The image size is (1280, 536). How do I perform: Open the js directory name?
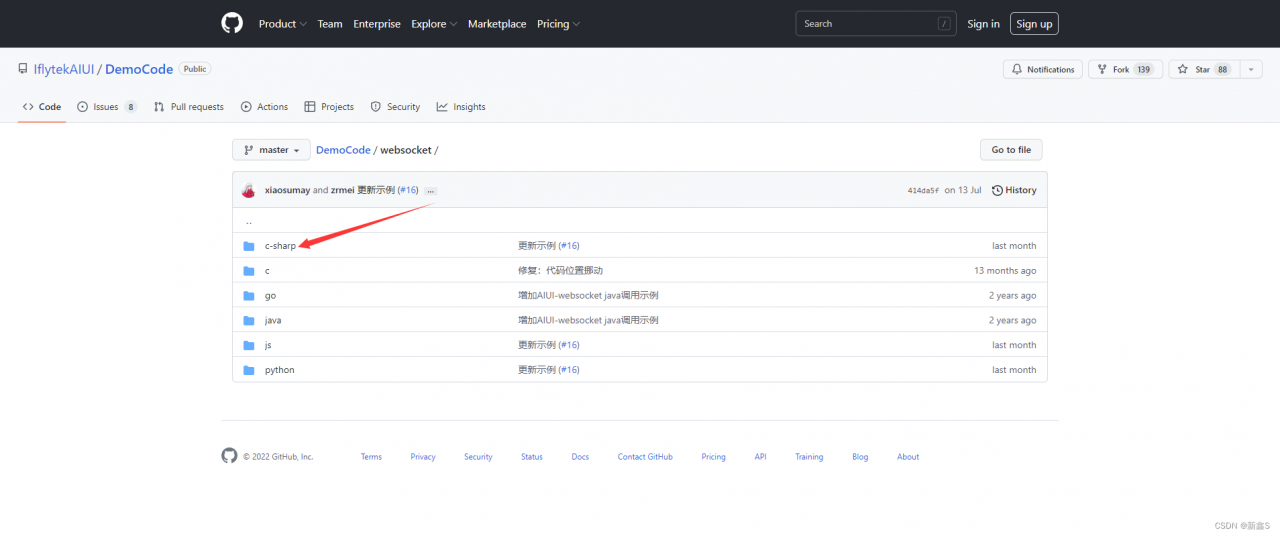click(x=268, y=345)
